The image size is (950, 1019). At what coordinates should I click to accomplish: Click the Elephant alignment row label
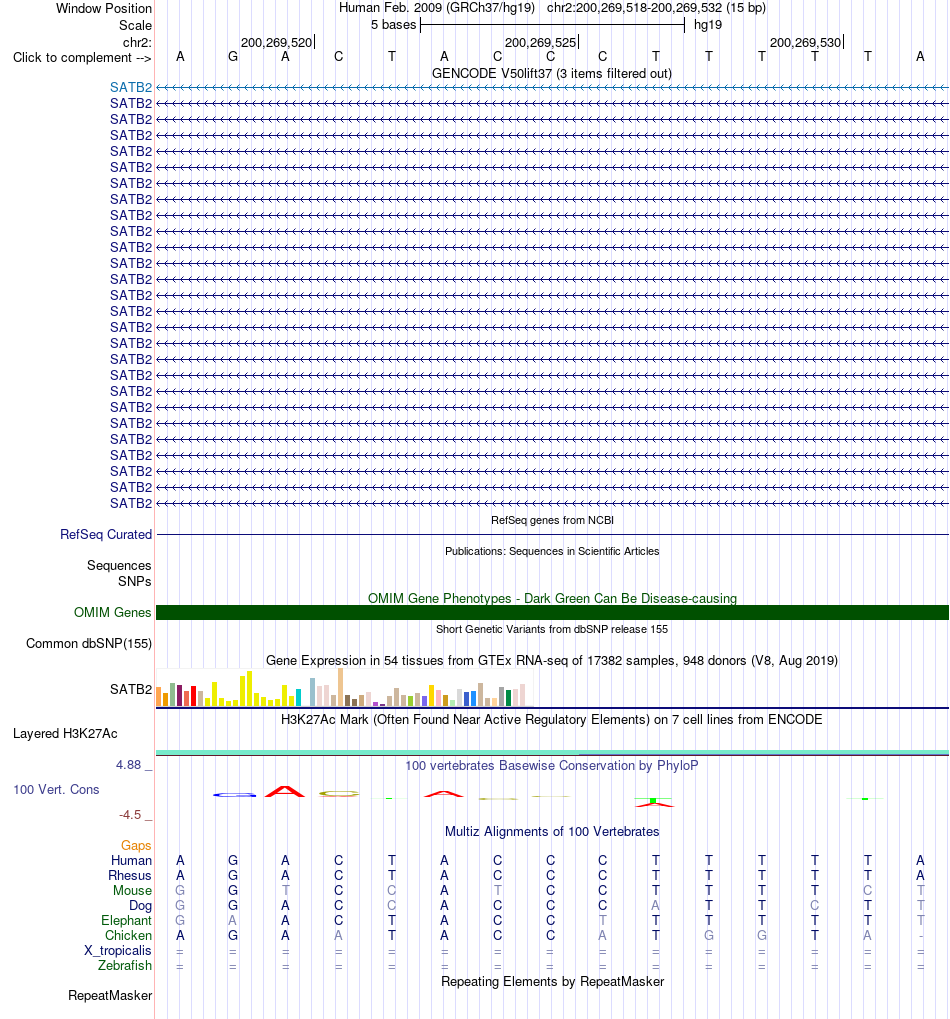coord(126,920)
